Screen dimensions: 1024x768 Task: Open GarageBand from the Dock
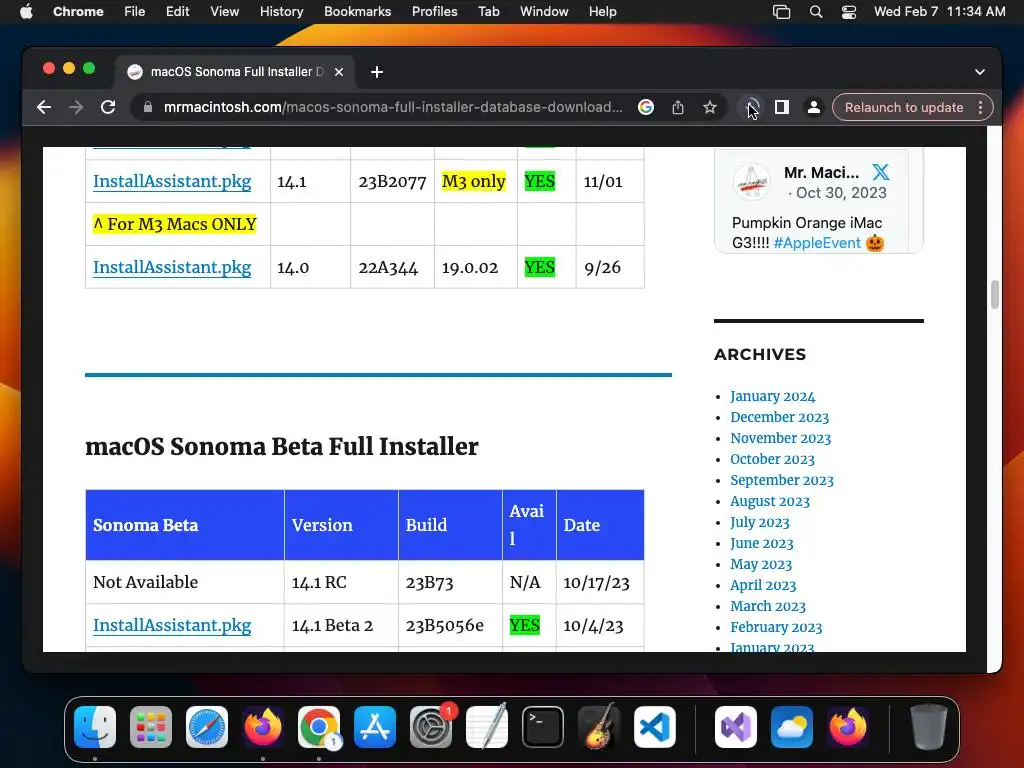tap(599, 727)
